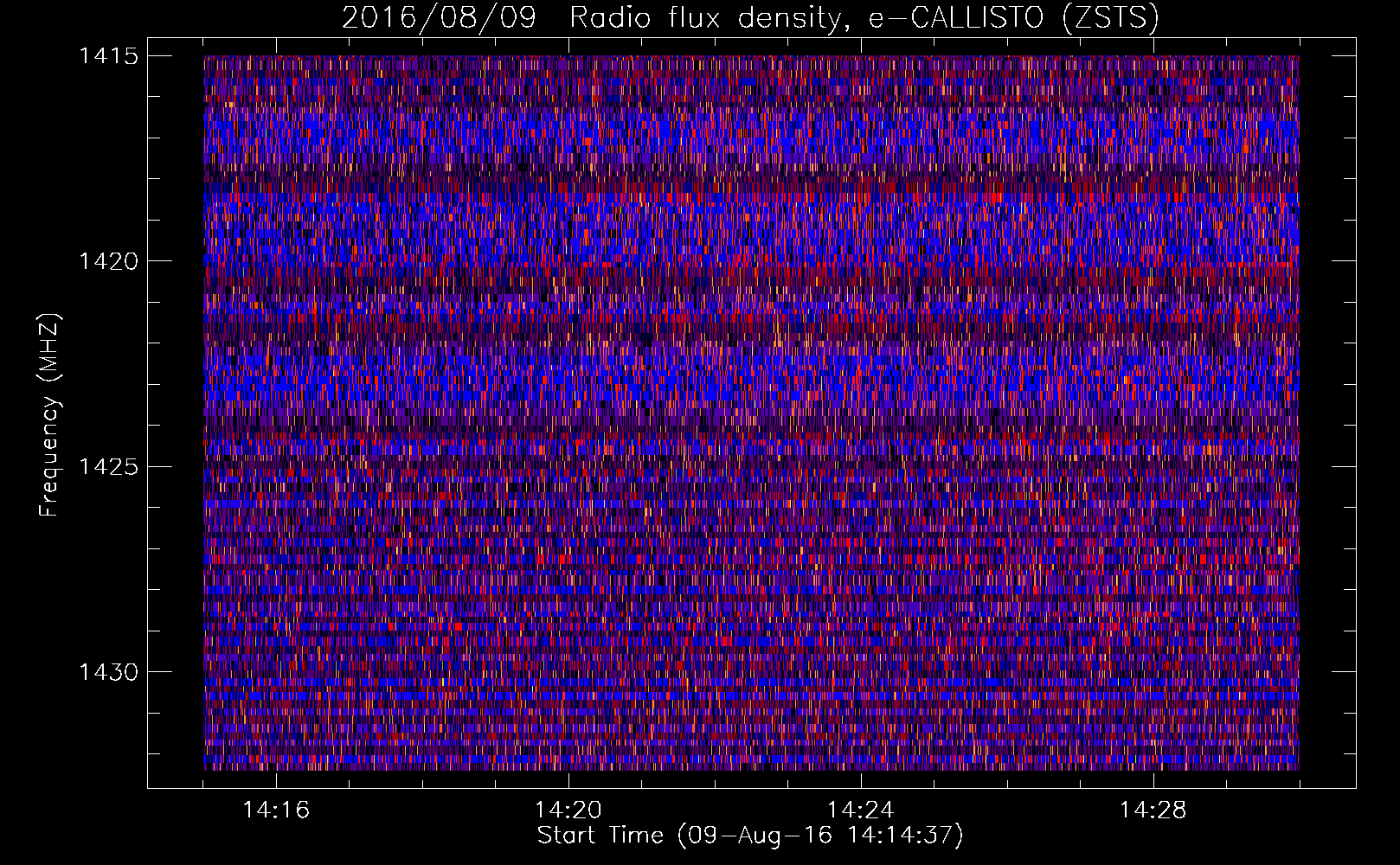This screenshot has height=865, width=1400.
Task: Click the 14:20 time axis label
Action: click(x=568, y=810)
